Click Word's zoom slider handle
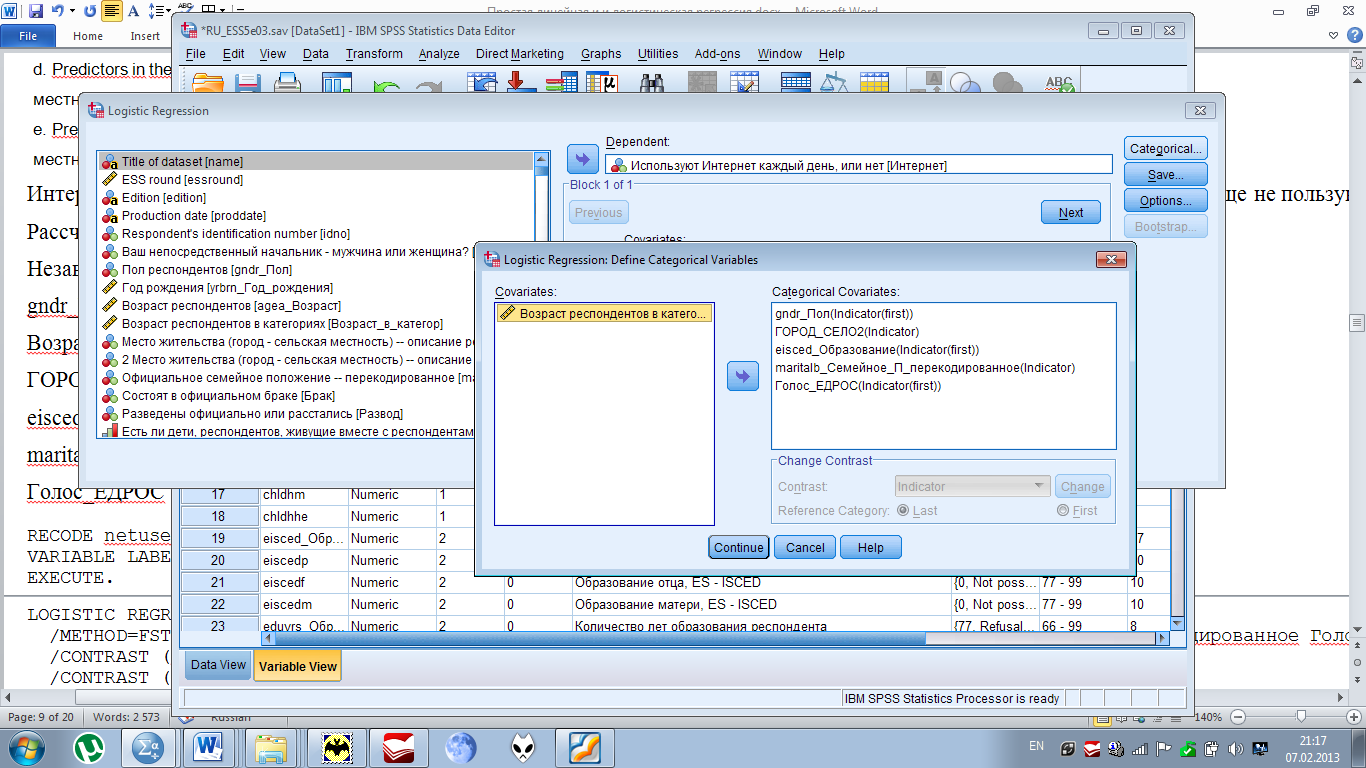Viewport: 1366px width, 768px height. click(x=1300, y=717)
